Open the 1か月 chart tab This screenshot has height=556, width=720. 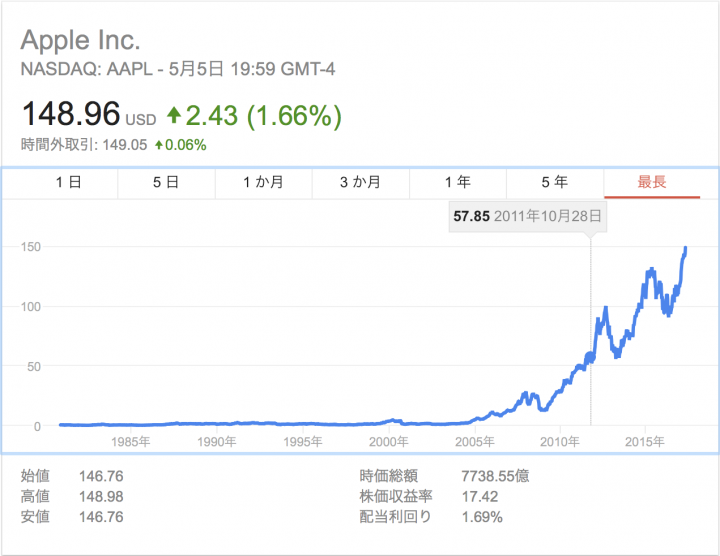click(x=264, y=182)
